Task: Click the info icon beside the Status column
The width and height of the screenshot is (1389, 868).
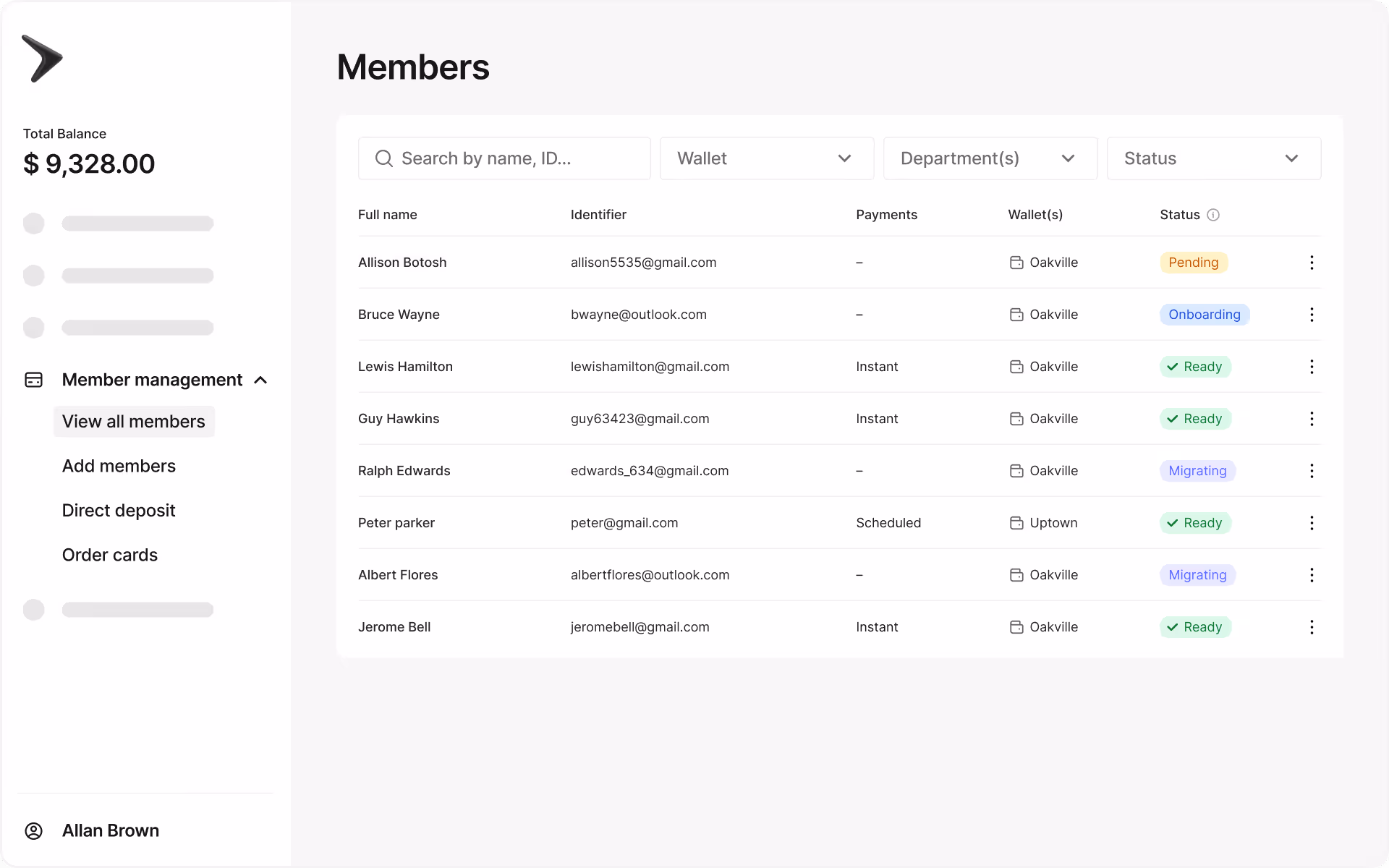Action: (1214, 214)
